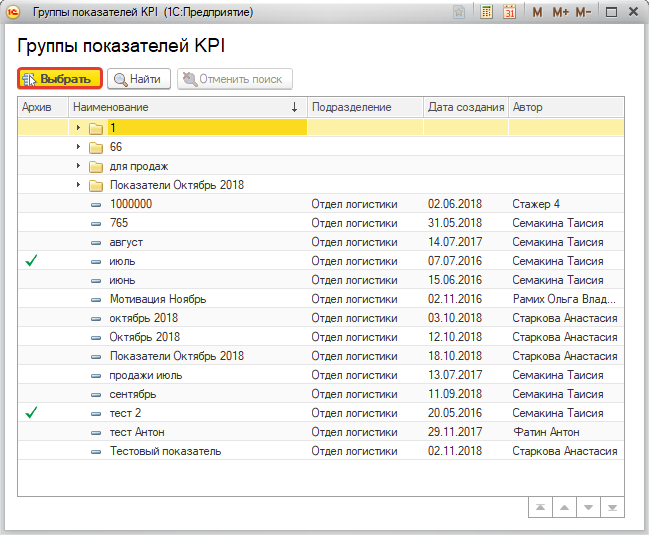This screenshot has height=535, width=649.
Task: Open the calendar icon in title bar
Action: 510,12
